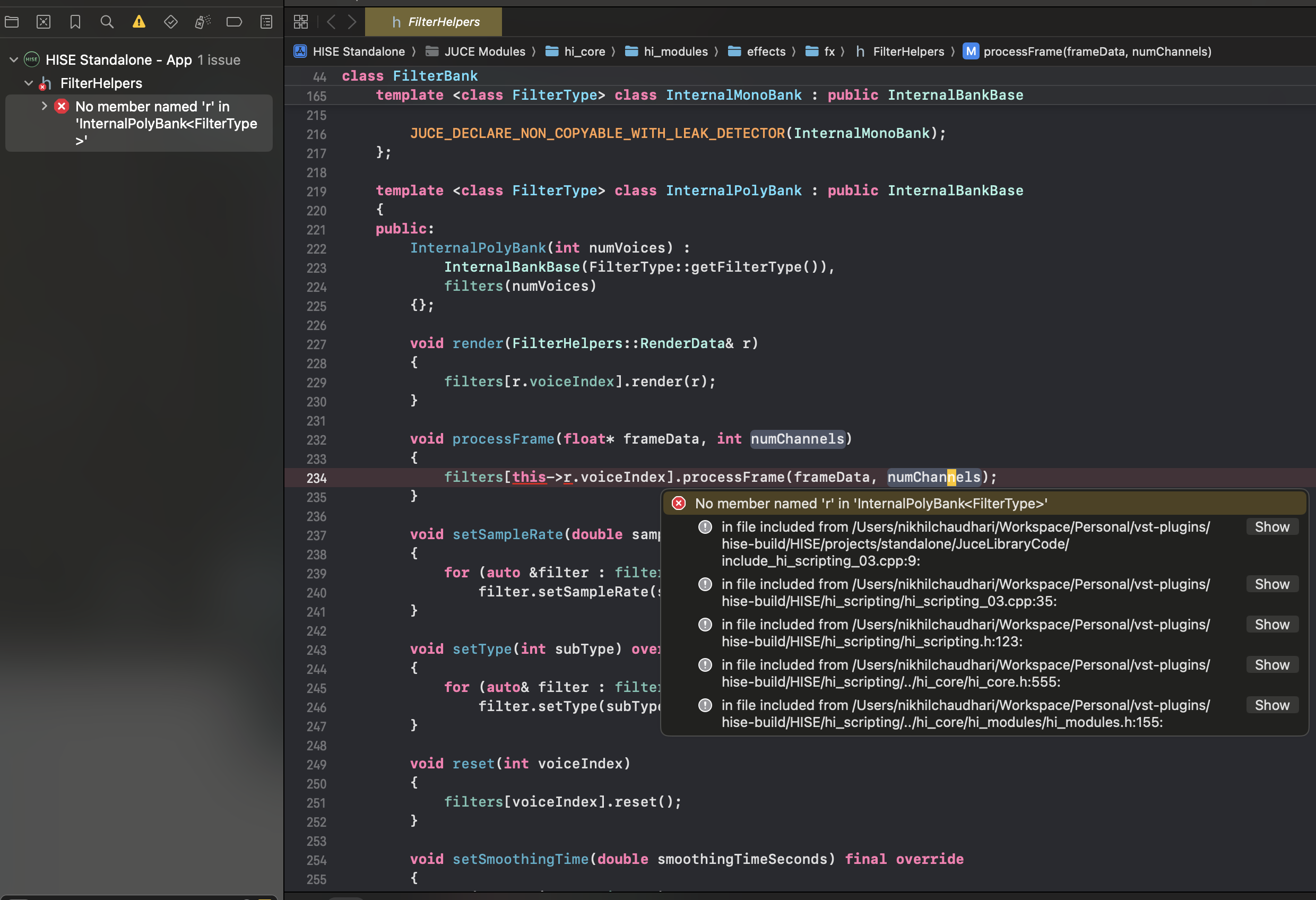Open the Breakpoint navigator
Screen dimensions: 1316x900
coord(234,22)
